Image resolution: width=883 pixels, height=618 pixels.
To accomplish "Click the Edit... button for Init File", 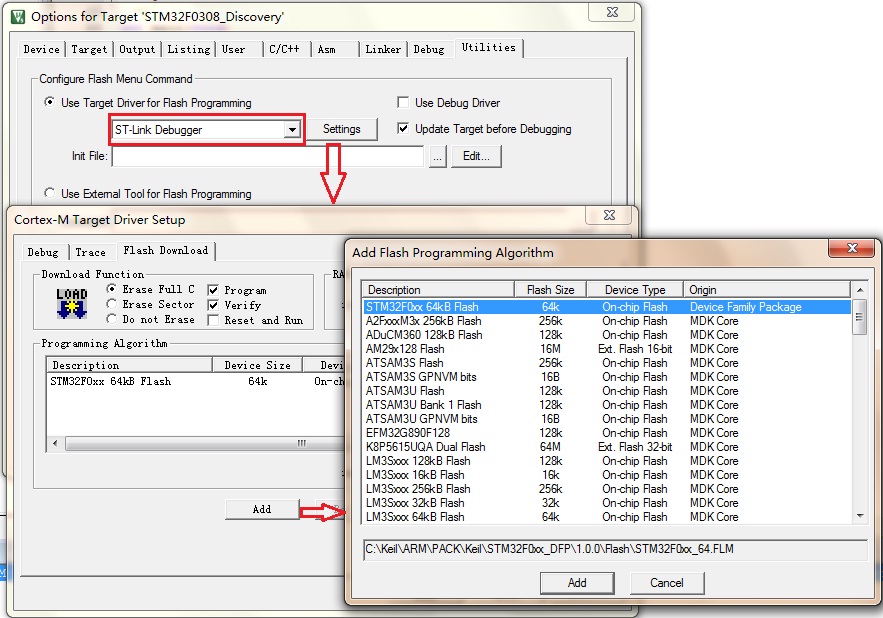I will coord(476,157).
